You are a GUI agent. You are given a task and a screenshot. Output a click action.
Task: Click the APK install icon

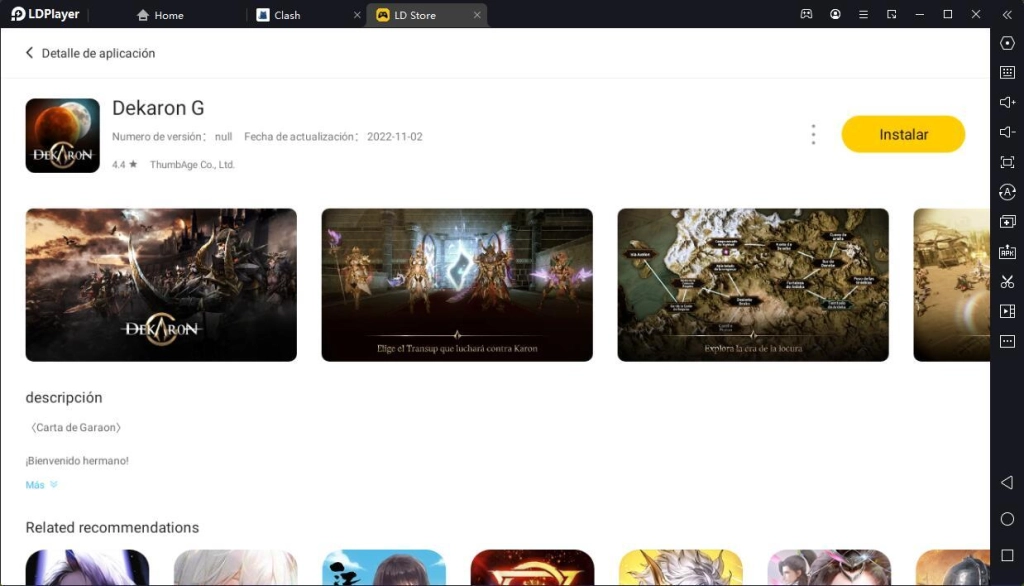coord(1007,252)
